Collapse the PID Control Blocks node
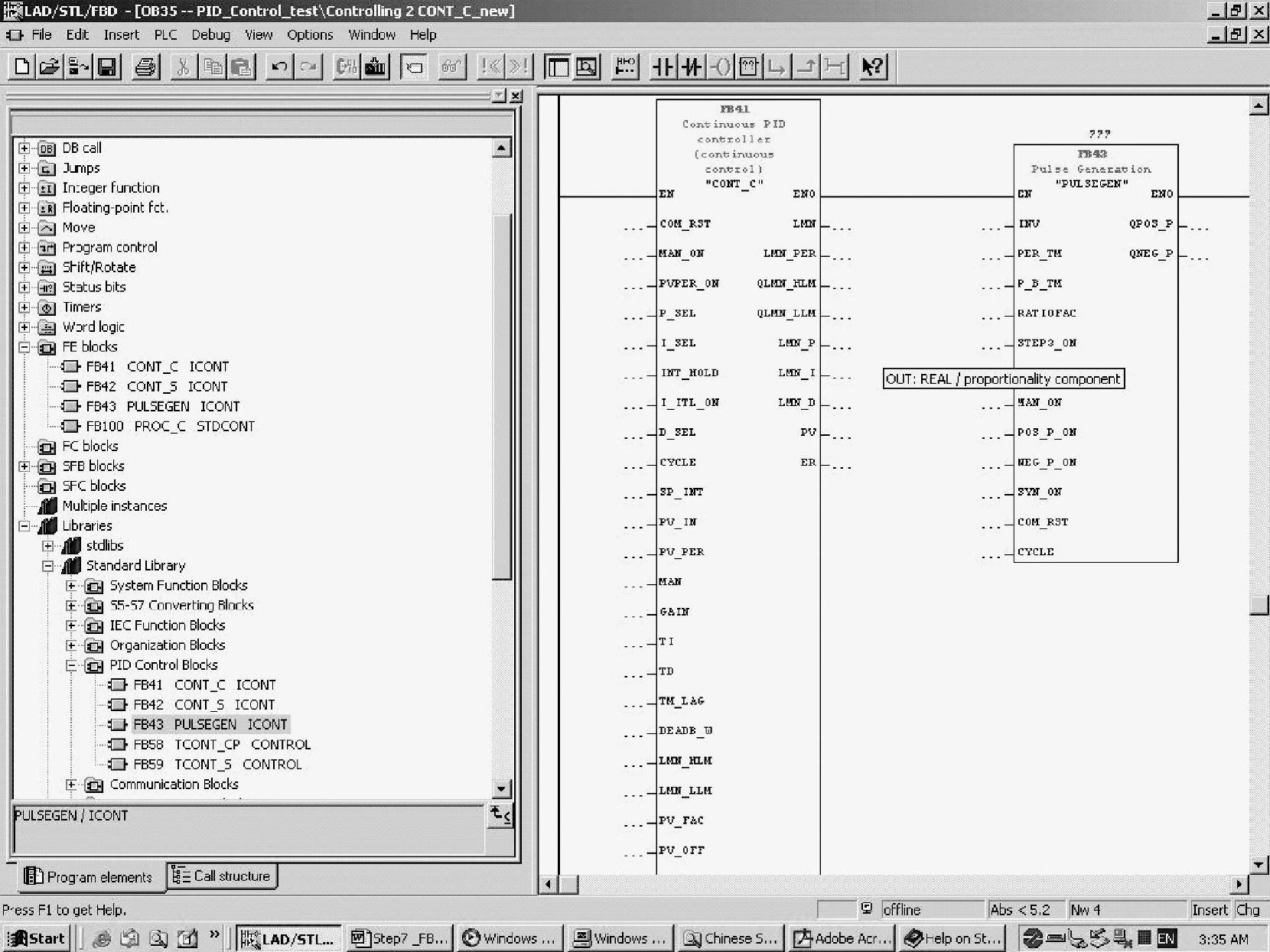The height and width of the screenshot is (952, 1270). (72, 665)
